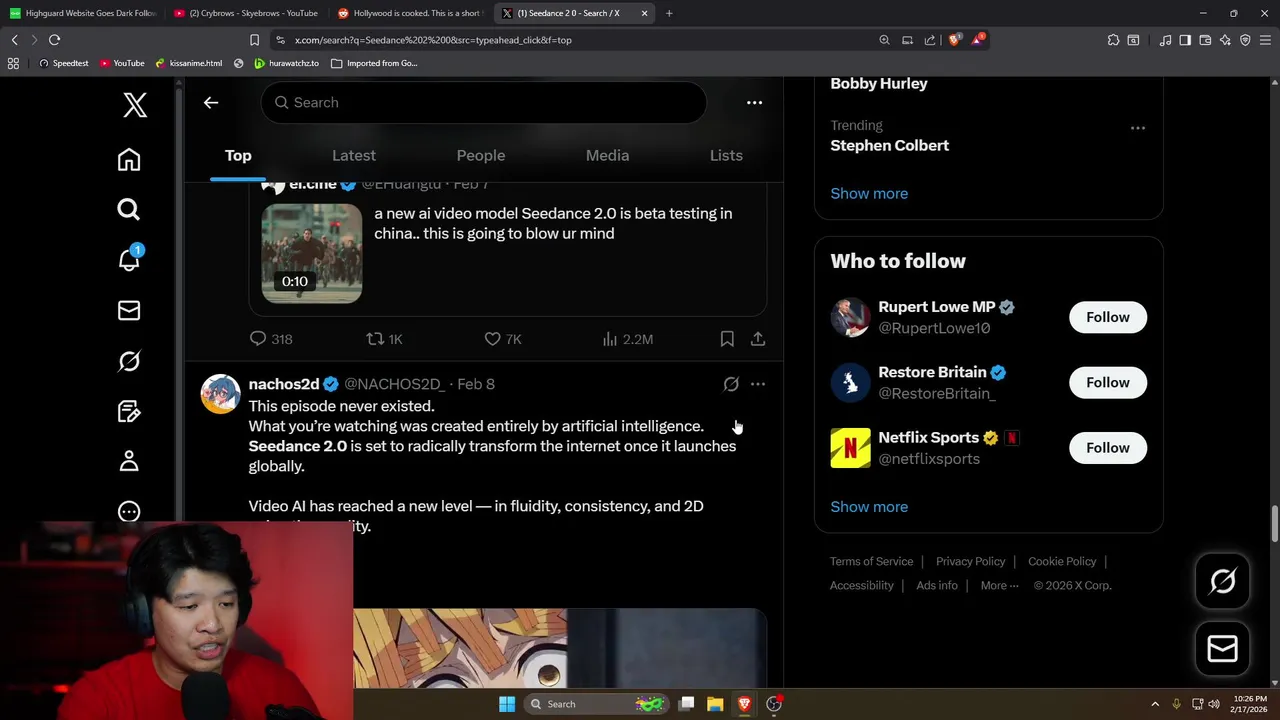Image resolution: width=1280 pixels, height=720 pixels.
Task: Show more Who to follow suggestions
Action: pos(869,507)
